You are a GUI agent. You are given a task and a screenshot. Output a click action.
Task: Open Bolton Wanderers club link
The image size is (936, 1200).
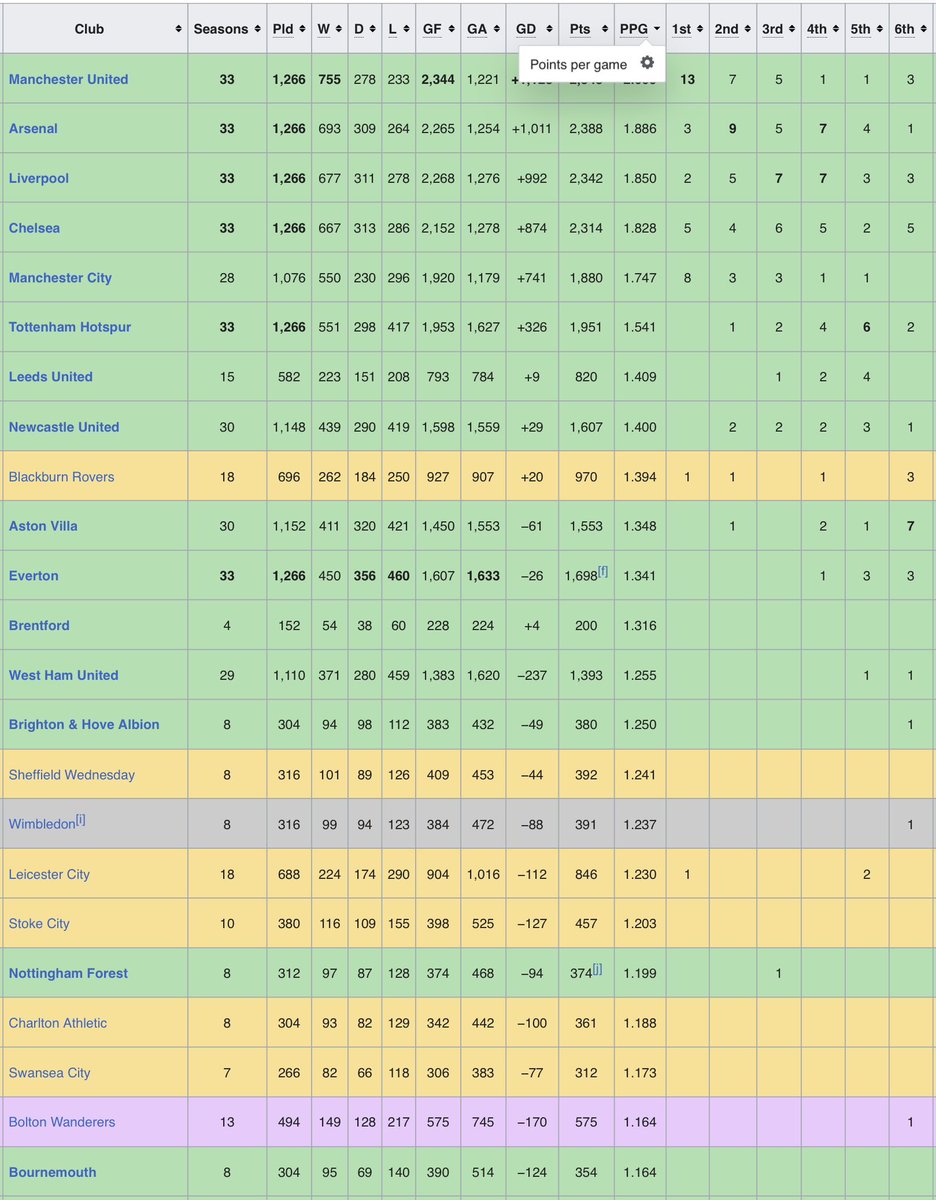click(x=61, y=1123)
